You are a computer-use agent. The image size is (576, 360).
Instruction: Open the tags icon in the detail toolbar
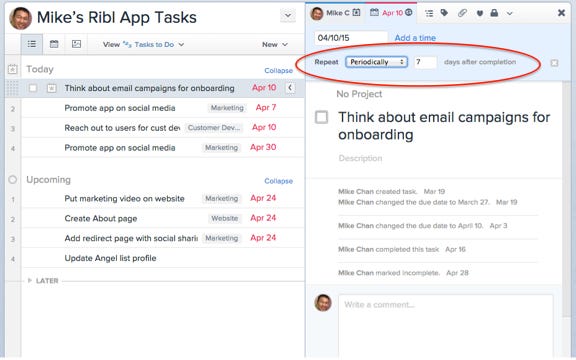444,13
